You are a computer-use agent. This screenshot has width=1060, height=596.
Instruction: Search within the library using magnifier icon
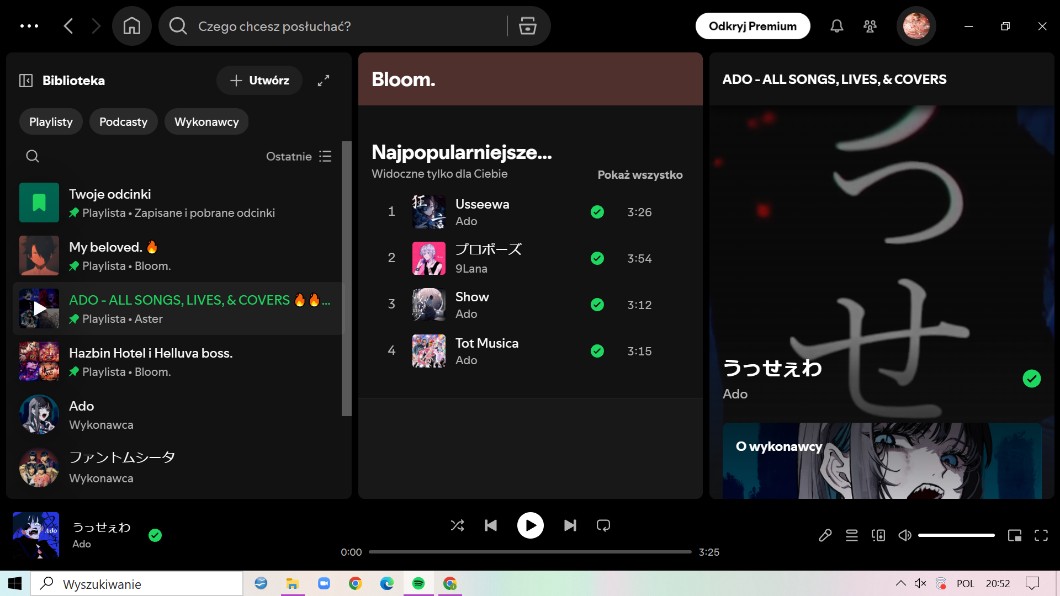[x=33, y=156]
